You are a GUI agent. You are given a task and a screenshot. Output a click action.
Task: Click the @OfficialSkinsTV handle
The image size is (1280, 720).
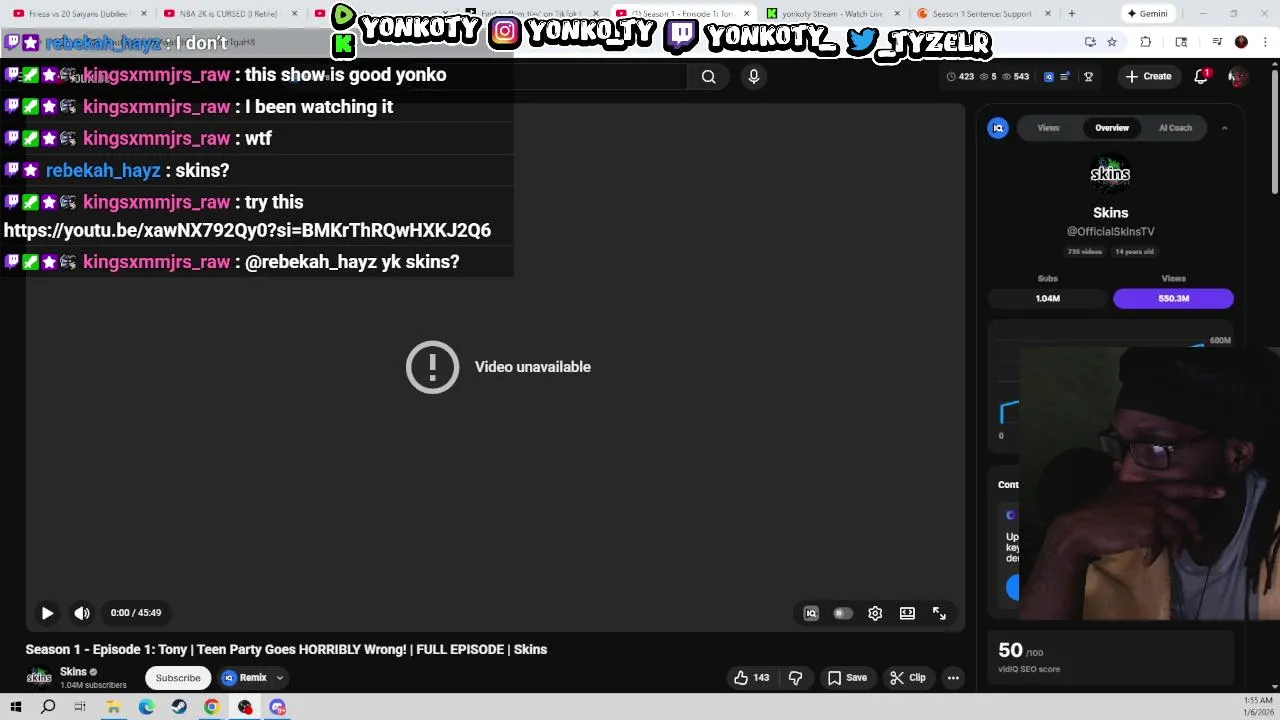pos(1110,231)
